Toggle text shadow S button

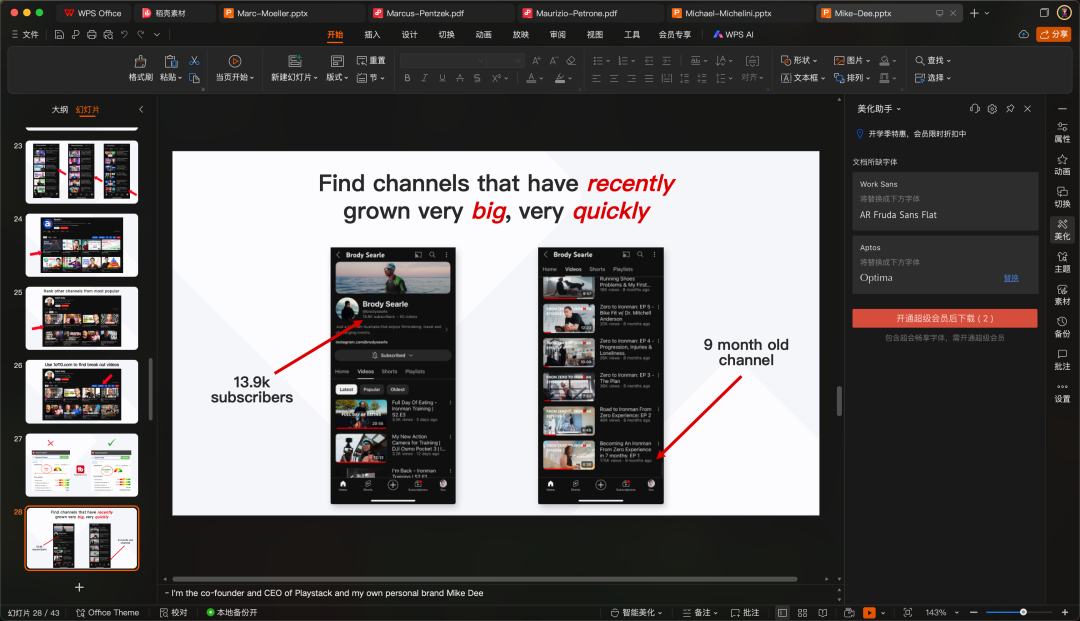coord(477,78)
